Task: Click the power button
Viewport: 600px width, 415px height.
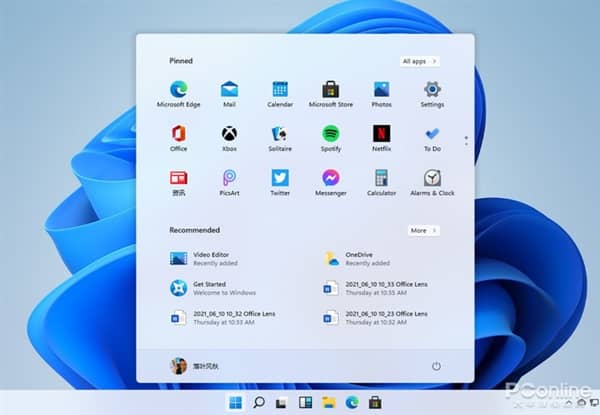Action: click(x=436, y=366)
